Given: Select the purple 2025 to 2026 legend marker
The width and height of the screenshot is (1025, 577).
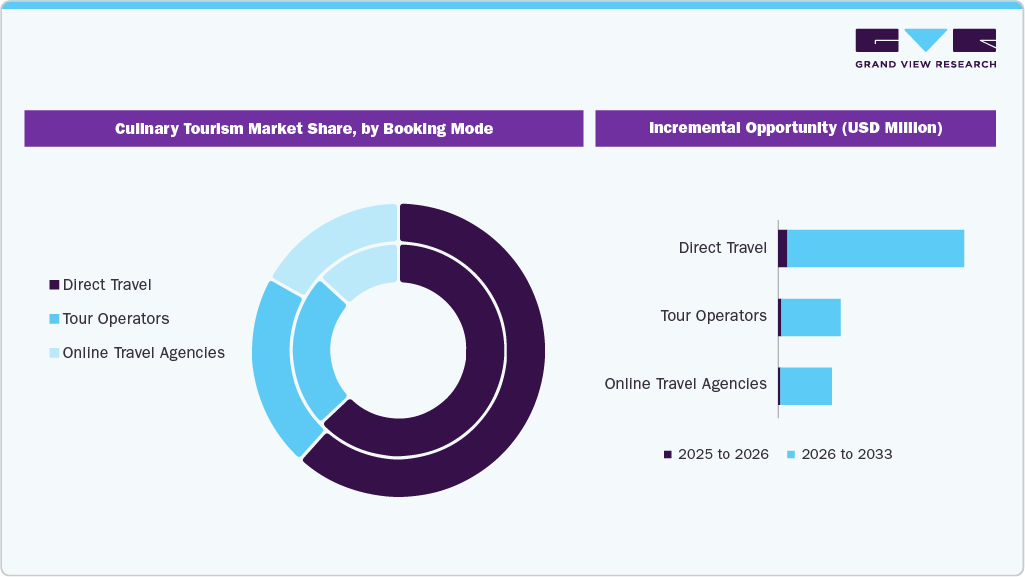Looking at the screenshot, I should tap(668, 454).
